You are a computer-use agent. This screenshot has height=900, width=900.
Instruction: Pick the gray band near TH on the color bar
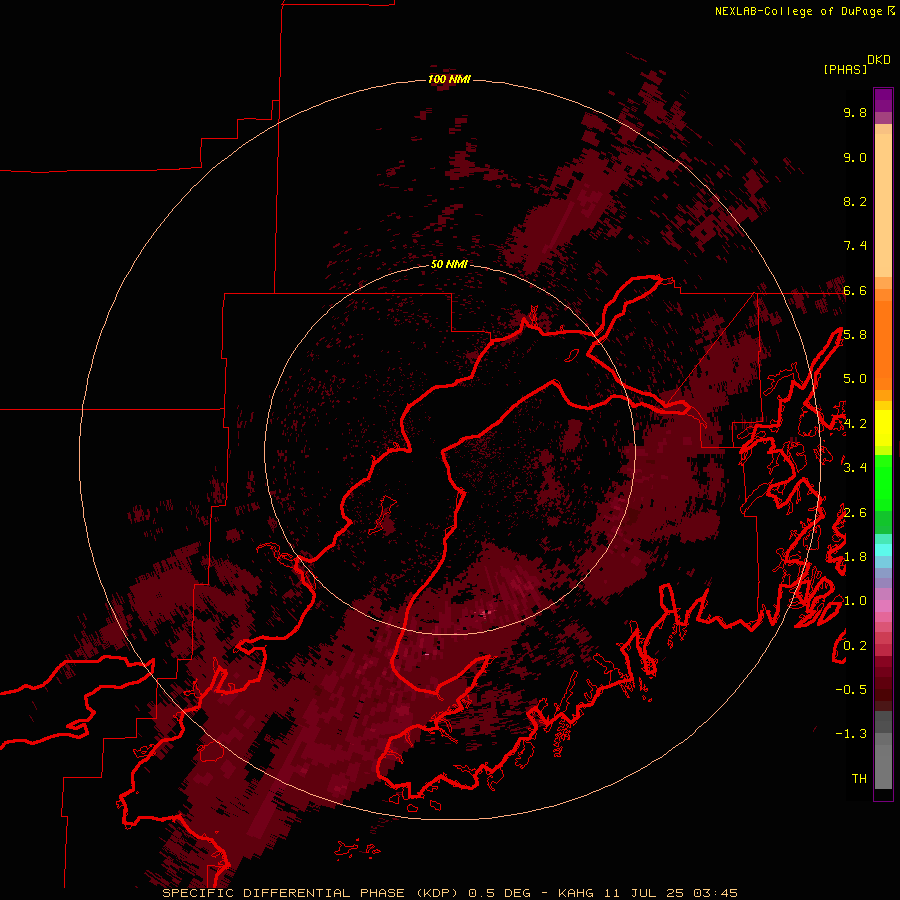[x=883, y=767]
